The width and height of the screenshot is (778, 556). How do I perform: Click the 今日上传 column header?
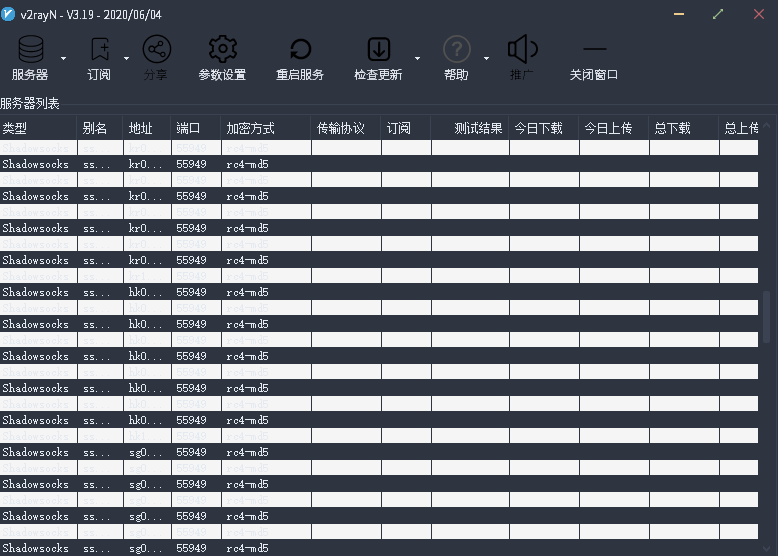pos(613,128)
